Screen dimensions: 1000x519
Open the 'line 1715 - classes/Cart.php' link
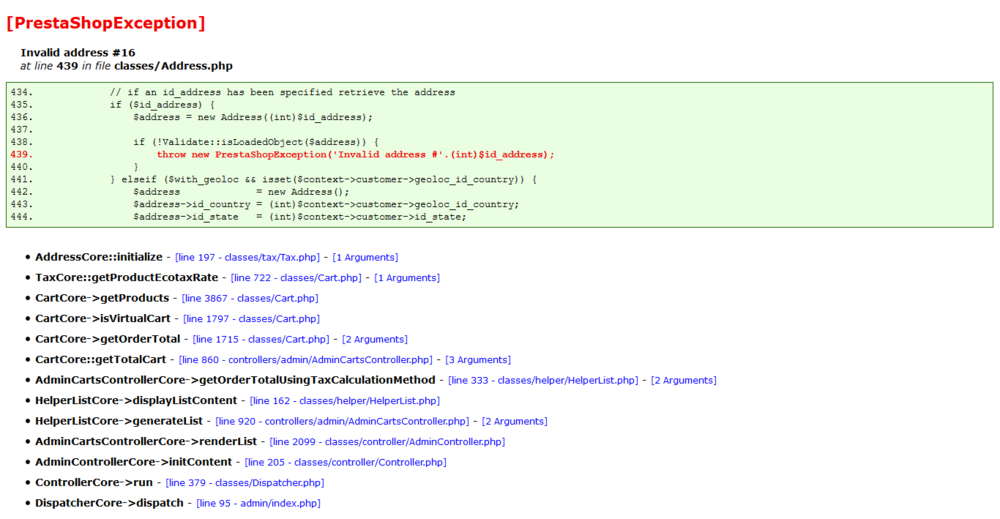click(261, 339)
